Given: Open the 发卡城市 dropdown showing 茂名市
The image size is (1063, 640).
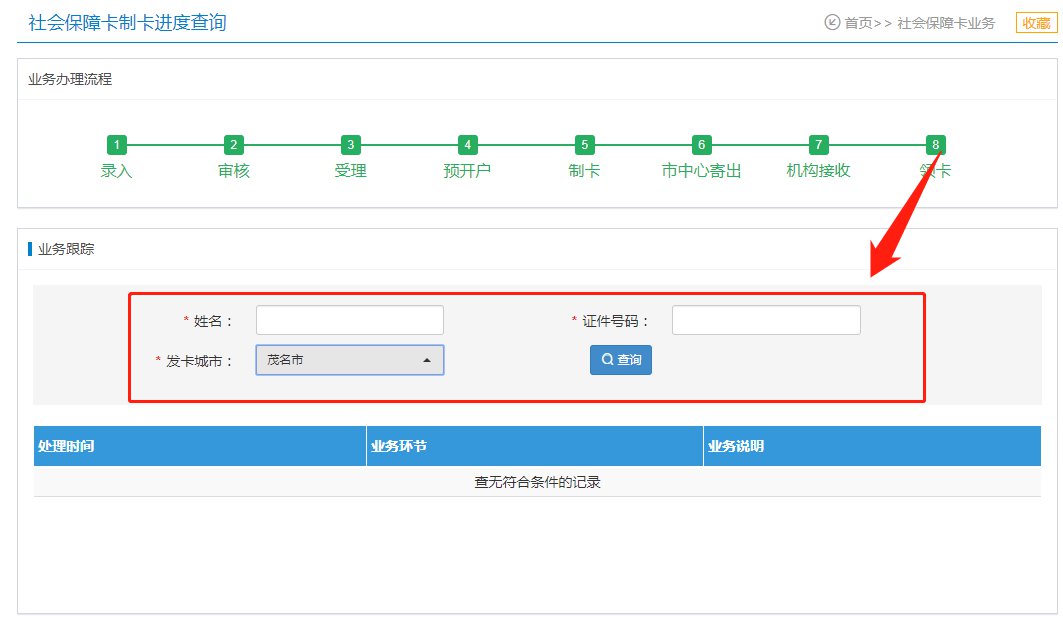Looking at the screenshot, I should coord(340,360).
